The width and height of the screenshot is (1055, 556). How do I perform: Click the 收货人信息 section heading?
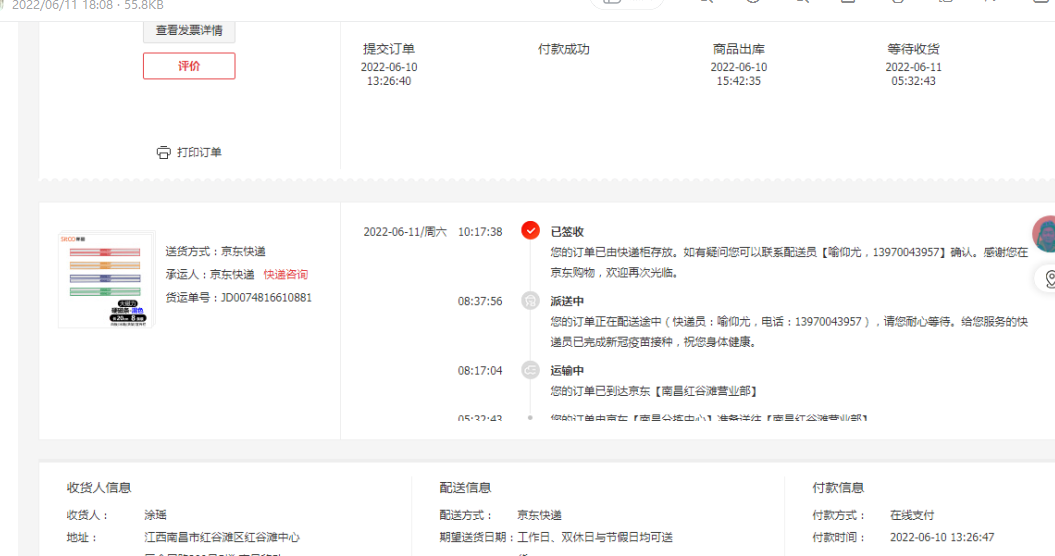(x=99, y=487)
